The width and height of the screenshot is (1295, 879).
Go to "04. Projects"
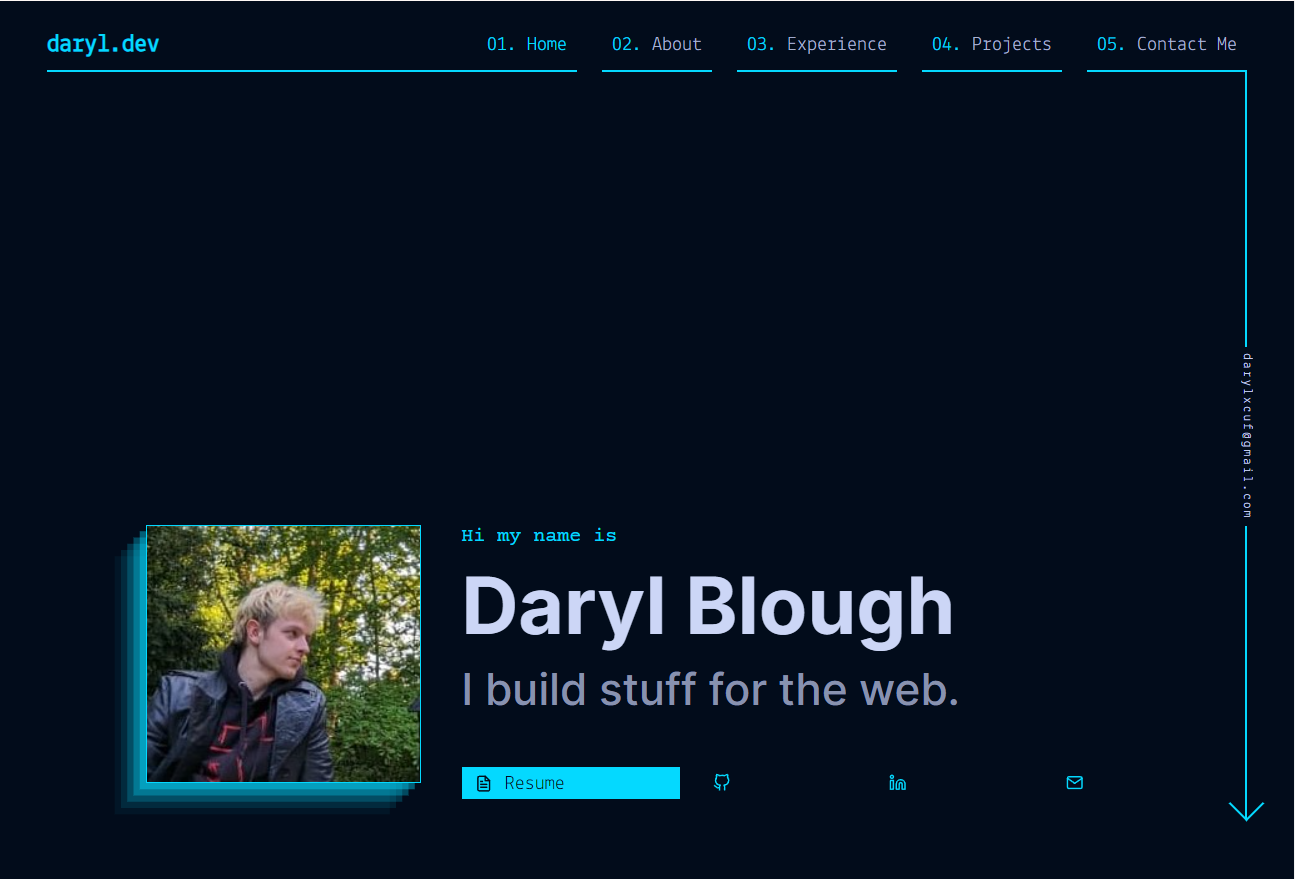coord(991,44)
